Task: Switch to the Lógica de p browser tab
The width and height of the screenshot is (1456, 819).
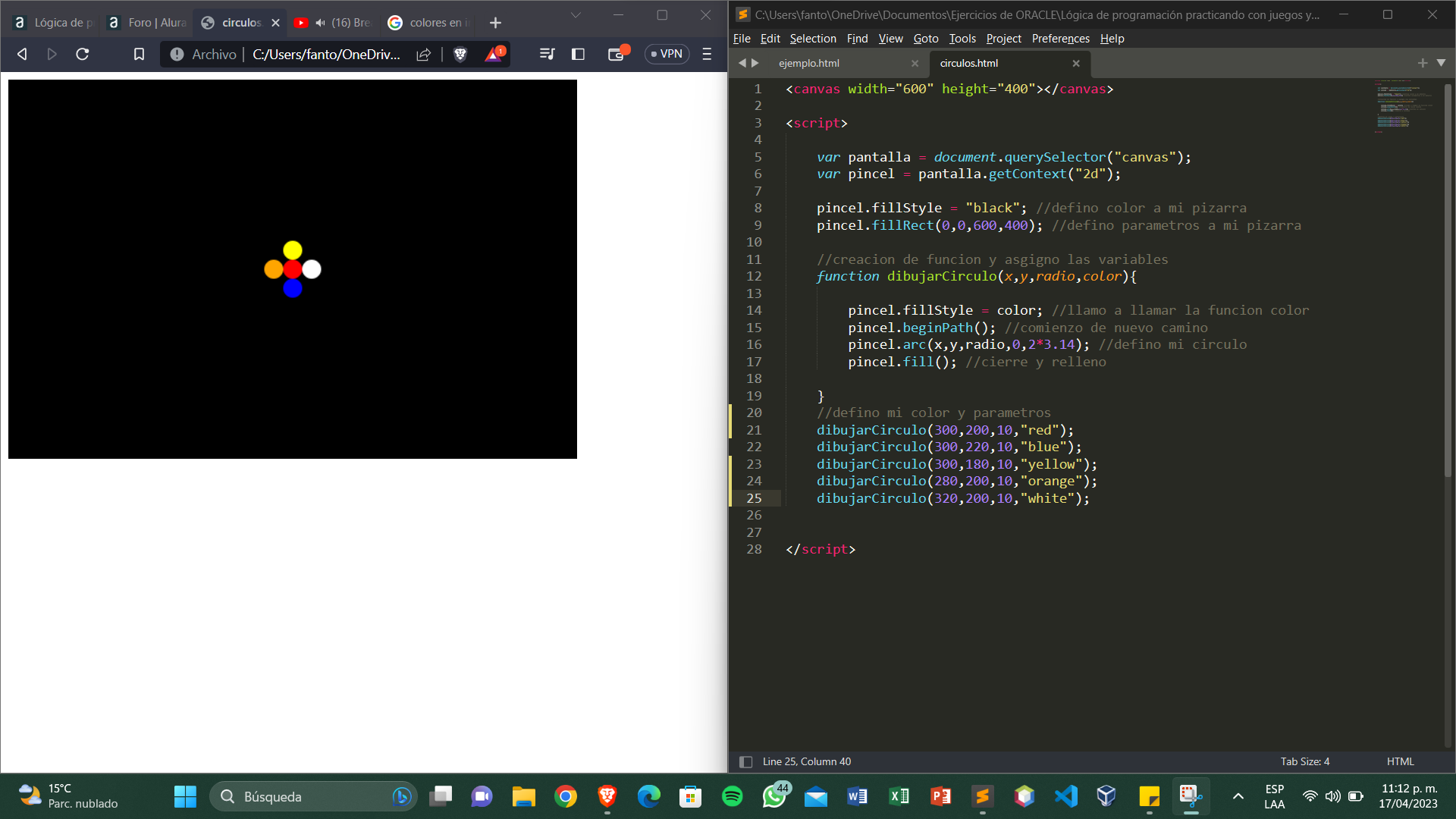Action: pos(53,23)
